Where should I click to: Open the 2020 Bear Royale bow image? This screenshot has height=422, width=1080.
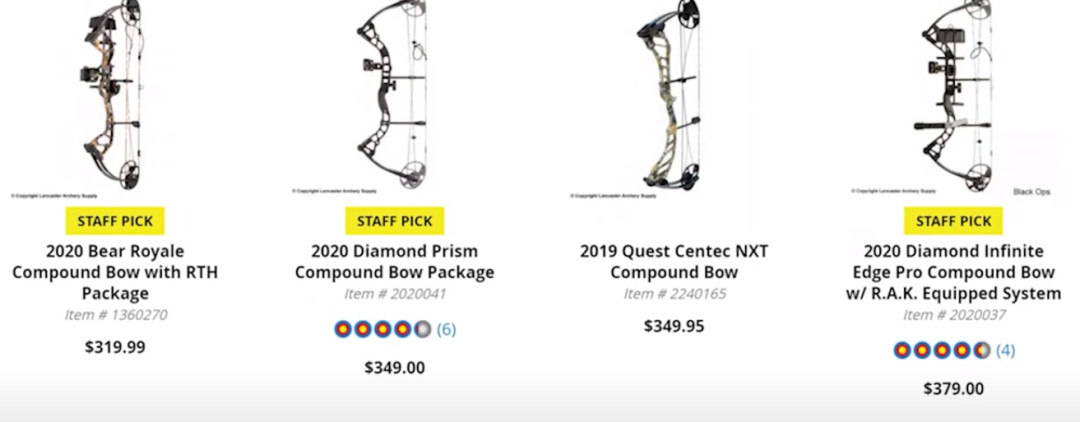[114, 98]
